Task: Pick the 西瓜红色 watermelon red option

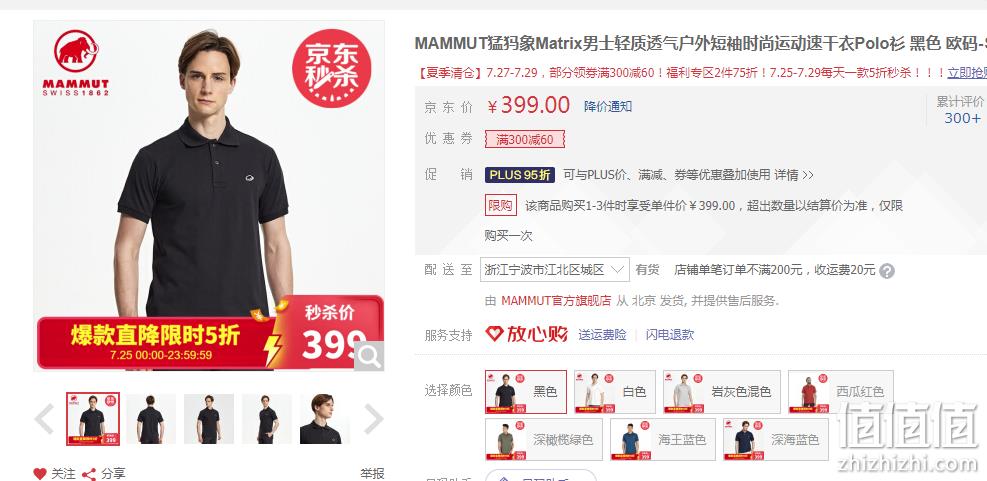Action: click(840, 392)
